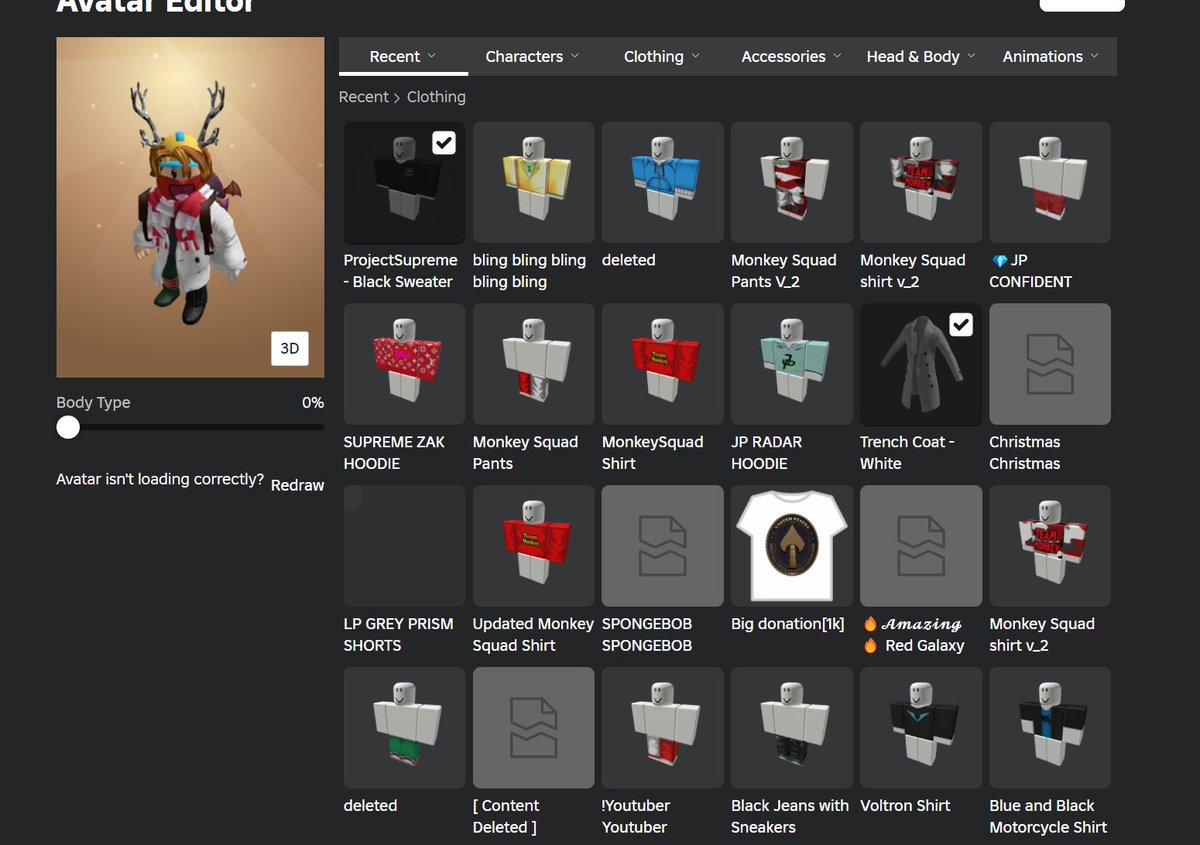Choose the blue deleted shirt thumbnail
The image size is (1200, 845).
click(662, 183)
